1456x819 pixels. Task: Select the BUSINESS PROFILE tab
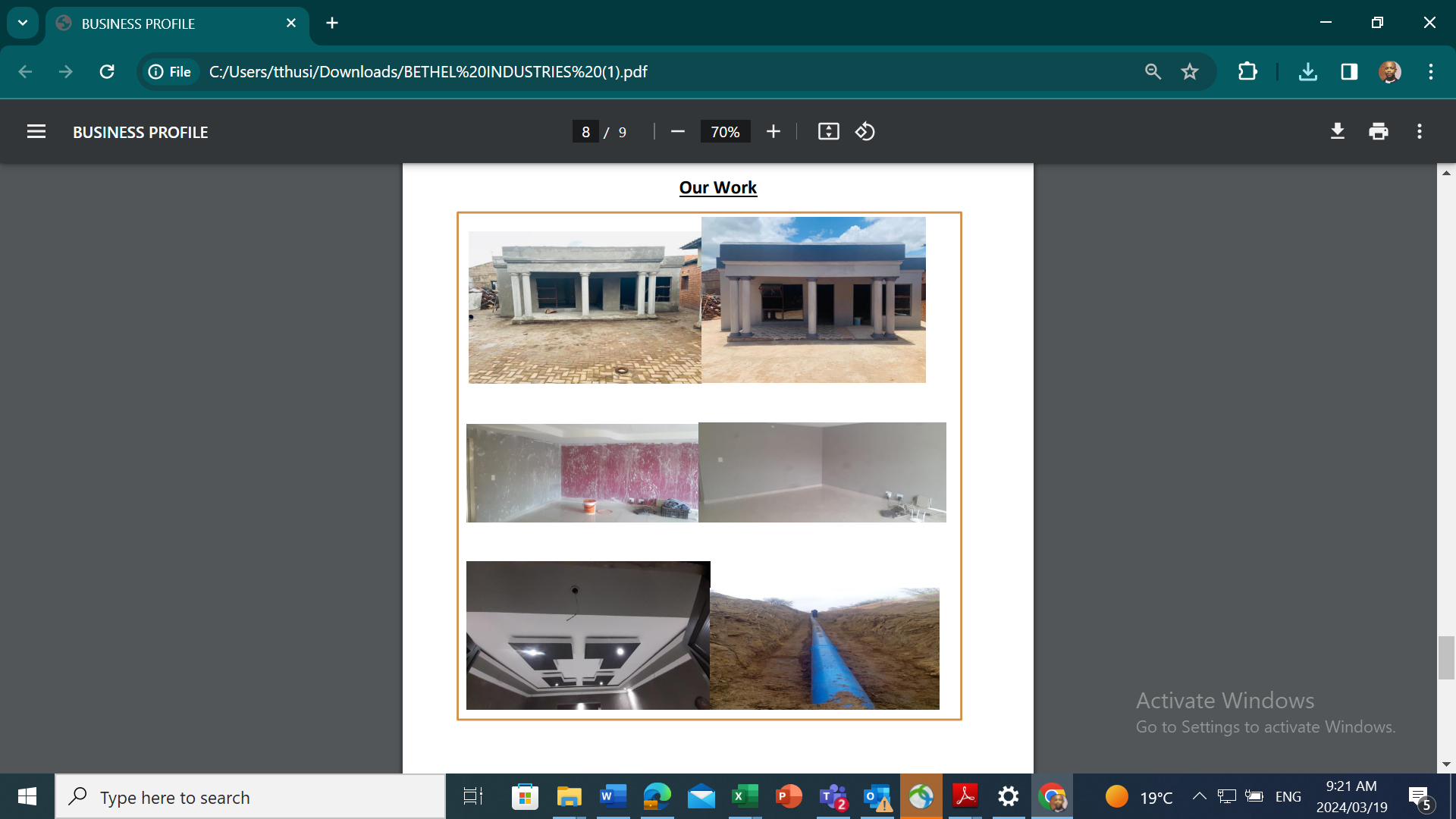tap(138, 24)
